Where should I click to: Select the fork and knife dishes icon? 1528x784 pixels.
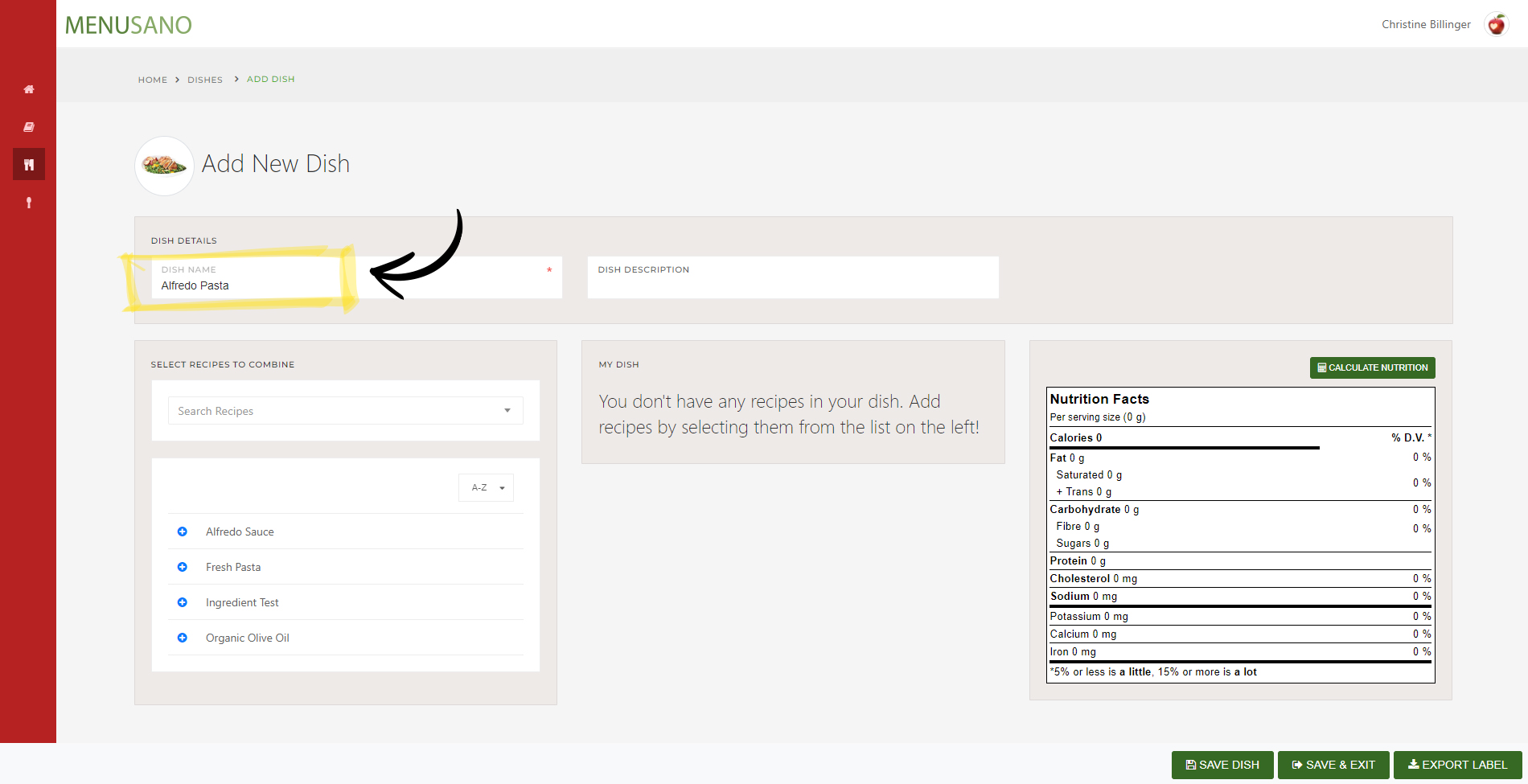[29, 165]
